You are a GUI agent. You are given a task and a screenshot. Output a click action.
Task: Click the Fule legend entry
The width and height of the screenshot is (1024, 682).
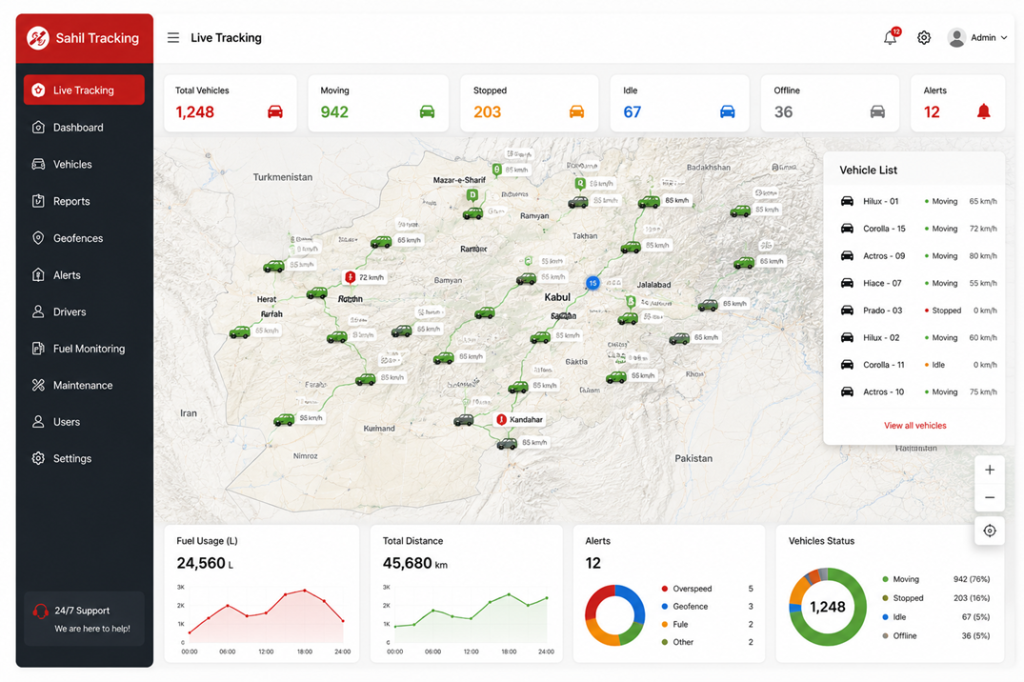click(708, 625)
